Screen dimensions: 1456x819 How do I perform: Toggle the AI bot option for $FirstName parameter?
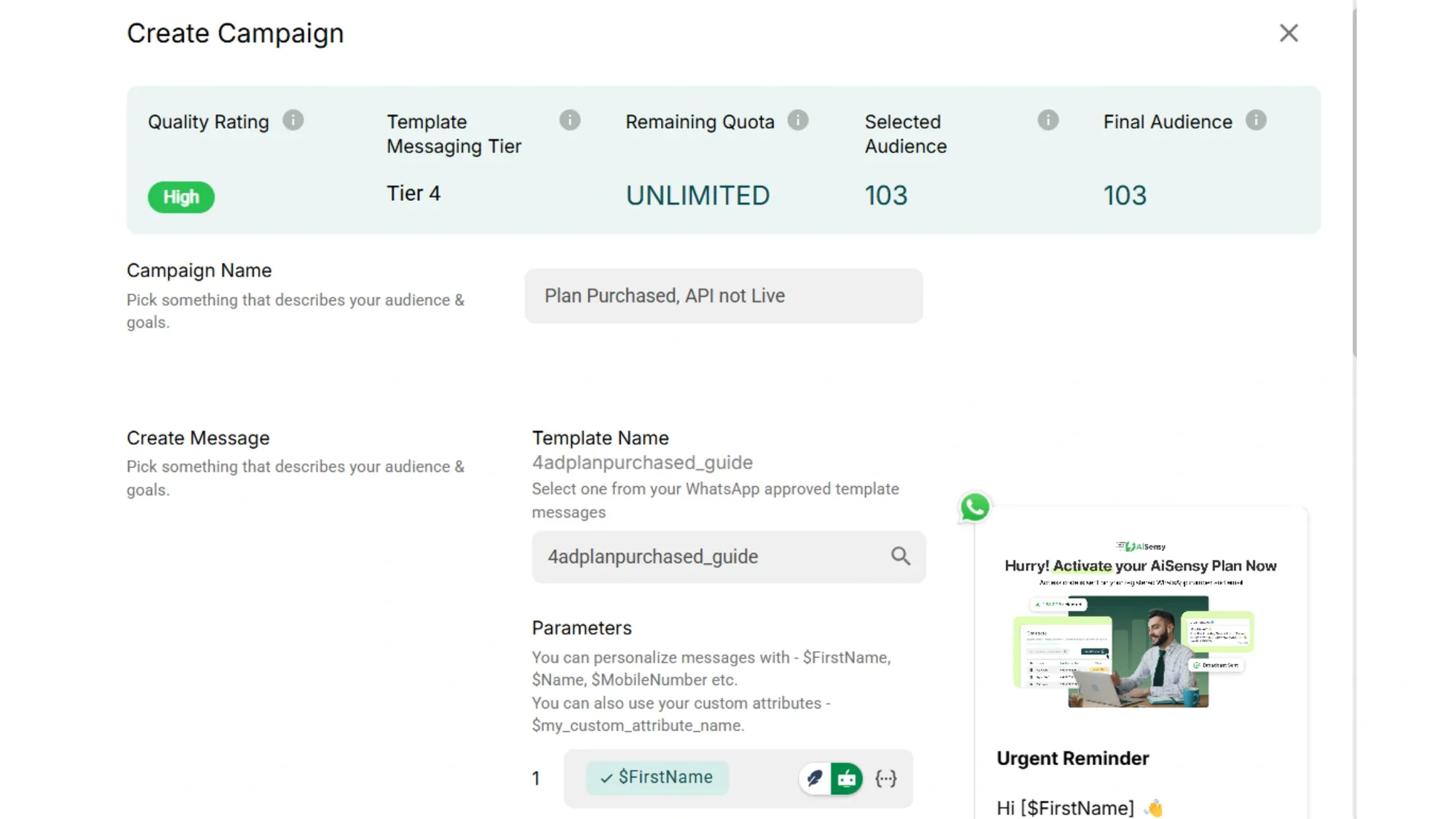[x=847, y=778]
